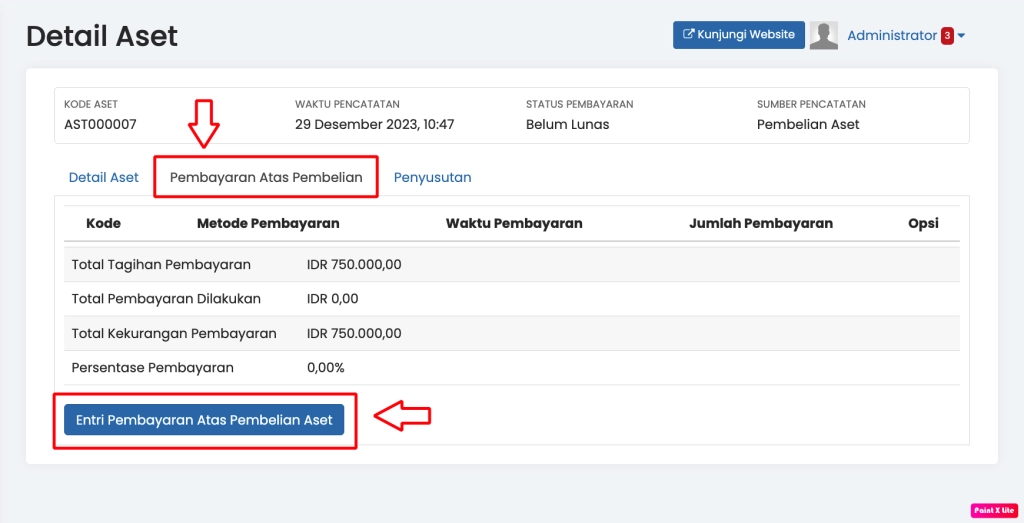Click the Opsi column header
1024x523 pixels.
pos(923,223)
